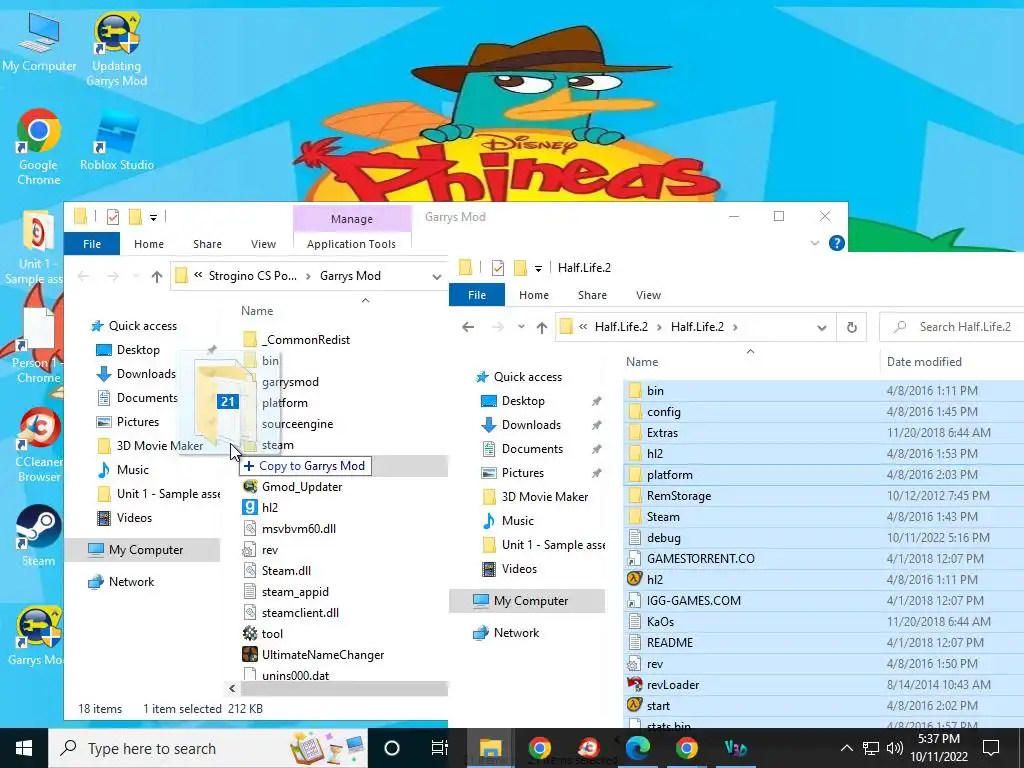1024x768 pixels.
Task: Expand address history dropdown in Half.Life.2
Action: pos(822,327)
